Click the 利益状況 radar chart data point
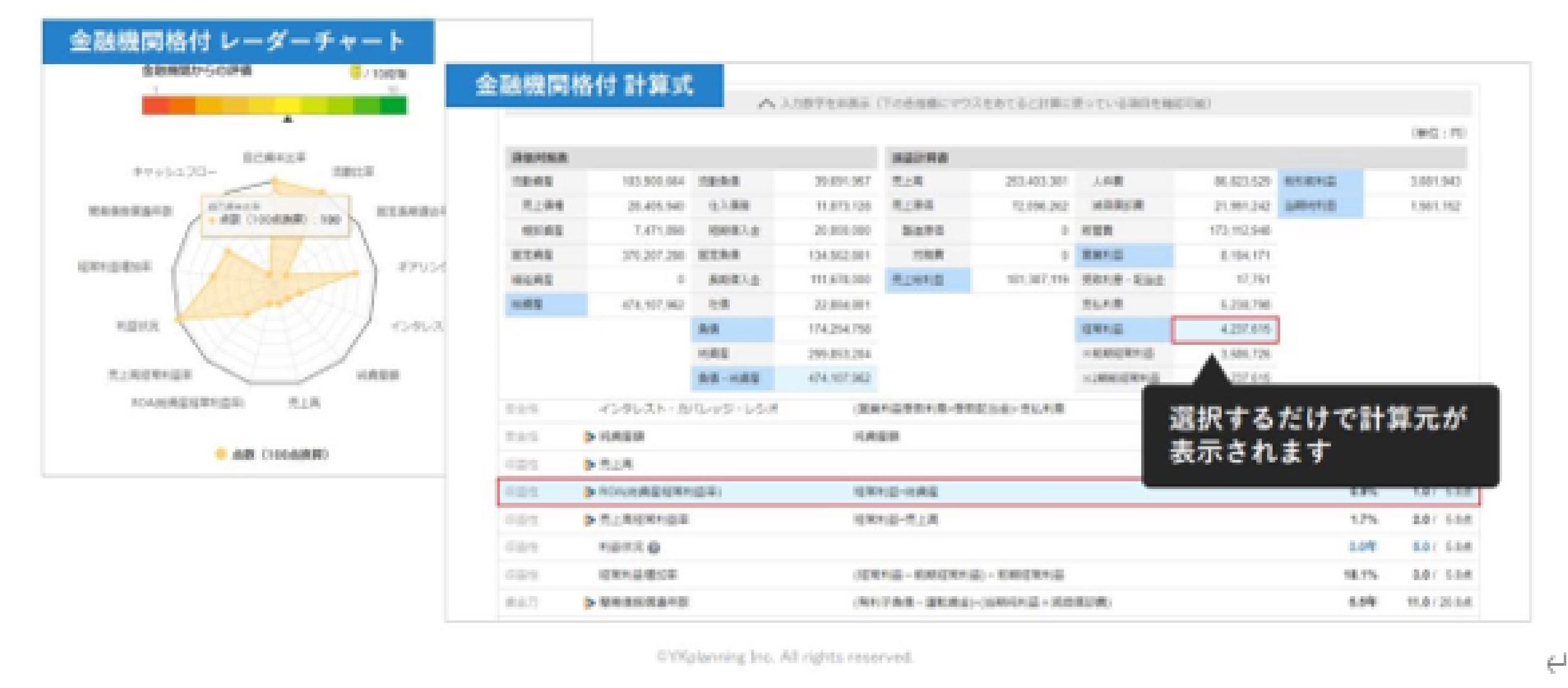This screenshot has width=1568, height=688. click(178, 318)
